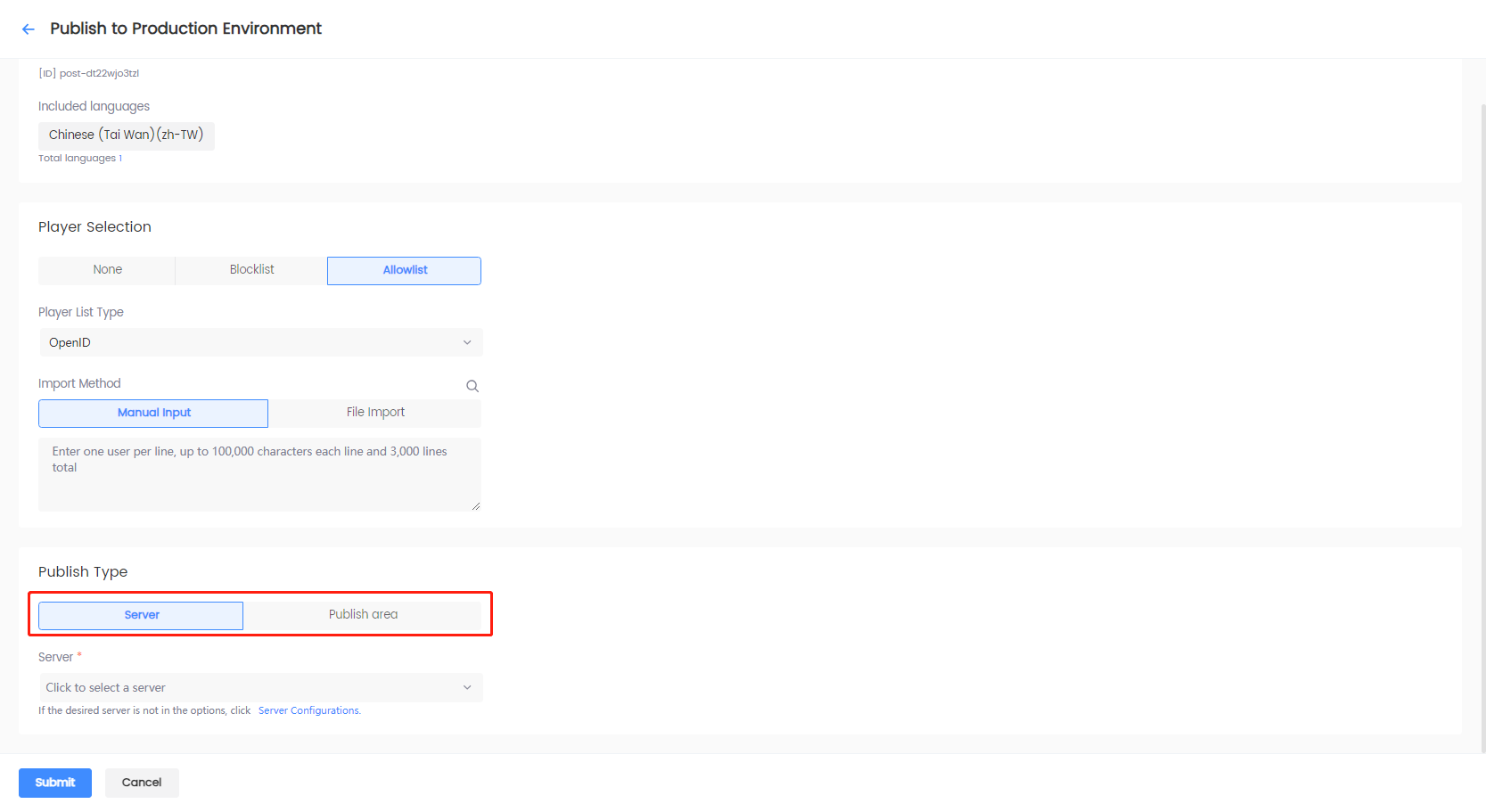Switch to Manual Input import method
1486x812 pixels.
pyautogui.click(x=153, y=413)
